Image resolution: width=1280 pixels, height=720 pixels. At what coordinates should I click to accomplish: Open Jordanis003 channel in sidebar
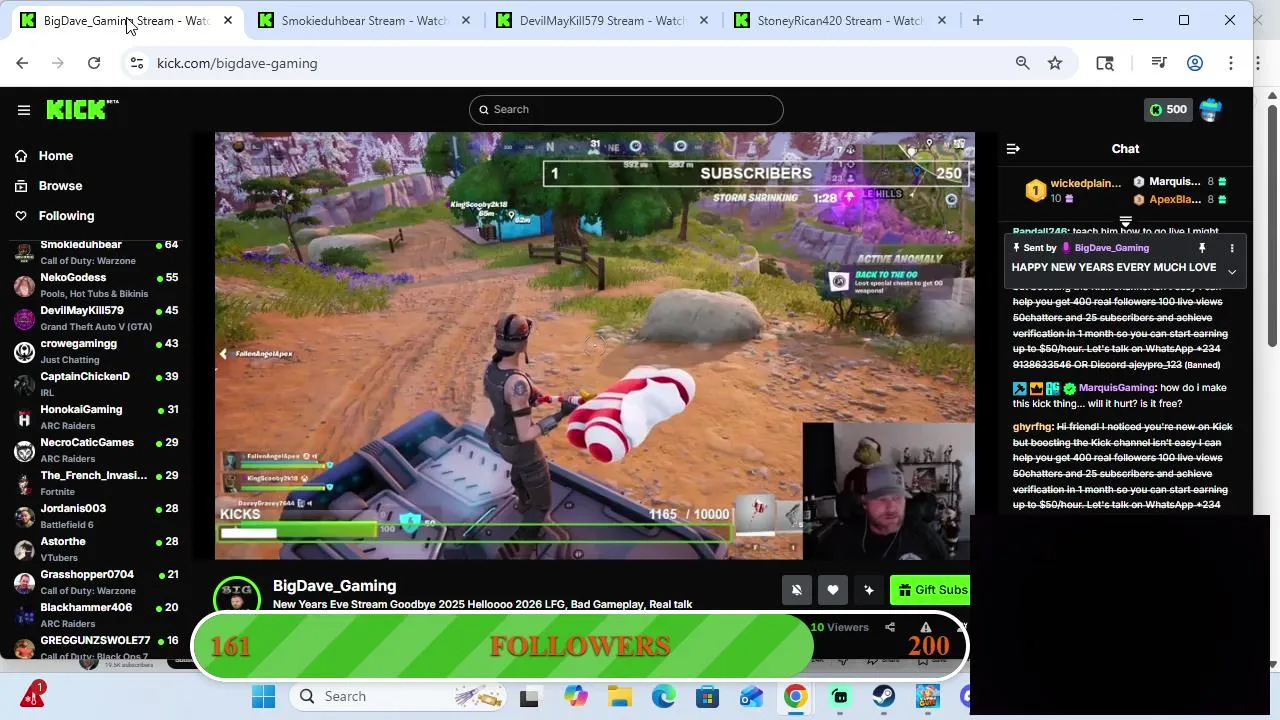(x=95, y=516)
